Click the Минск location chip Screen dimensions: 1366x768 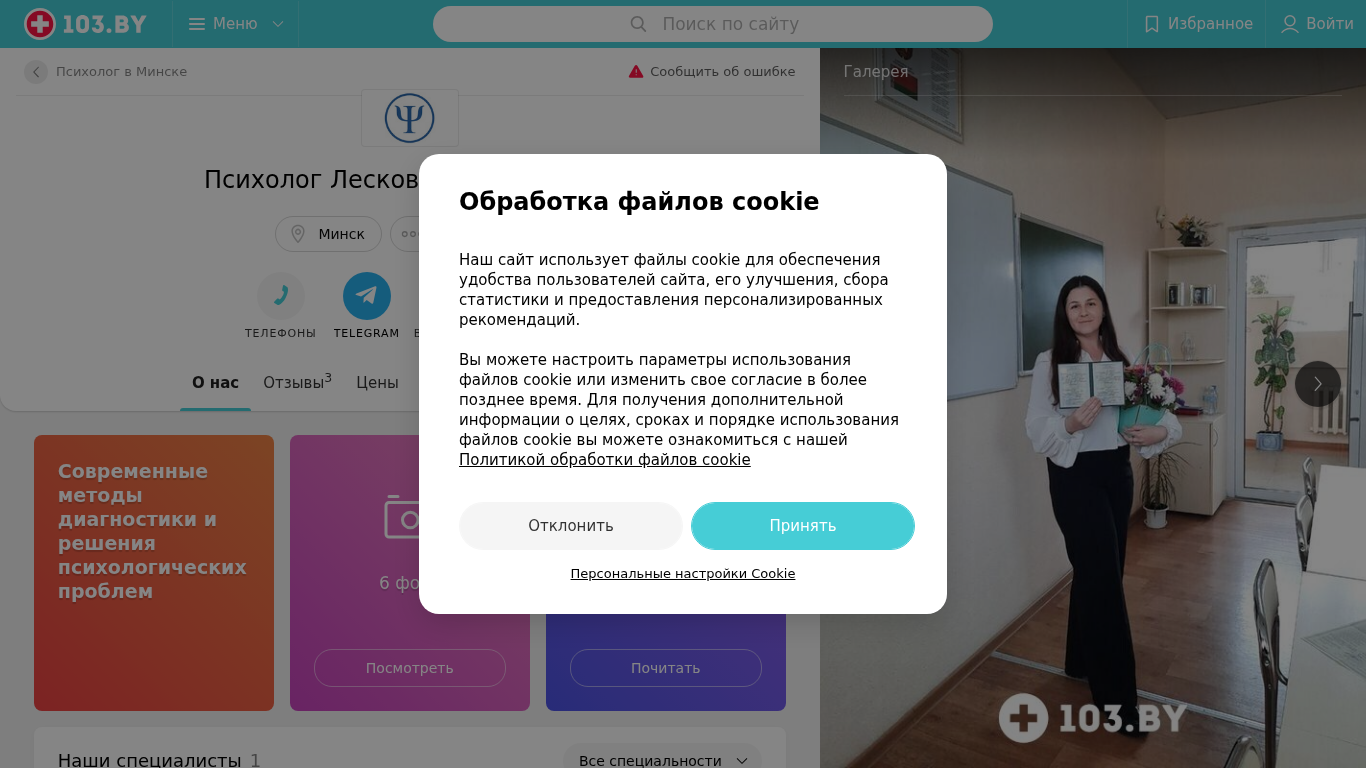[328, 234]
